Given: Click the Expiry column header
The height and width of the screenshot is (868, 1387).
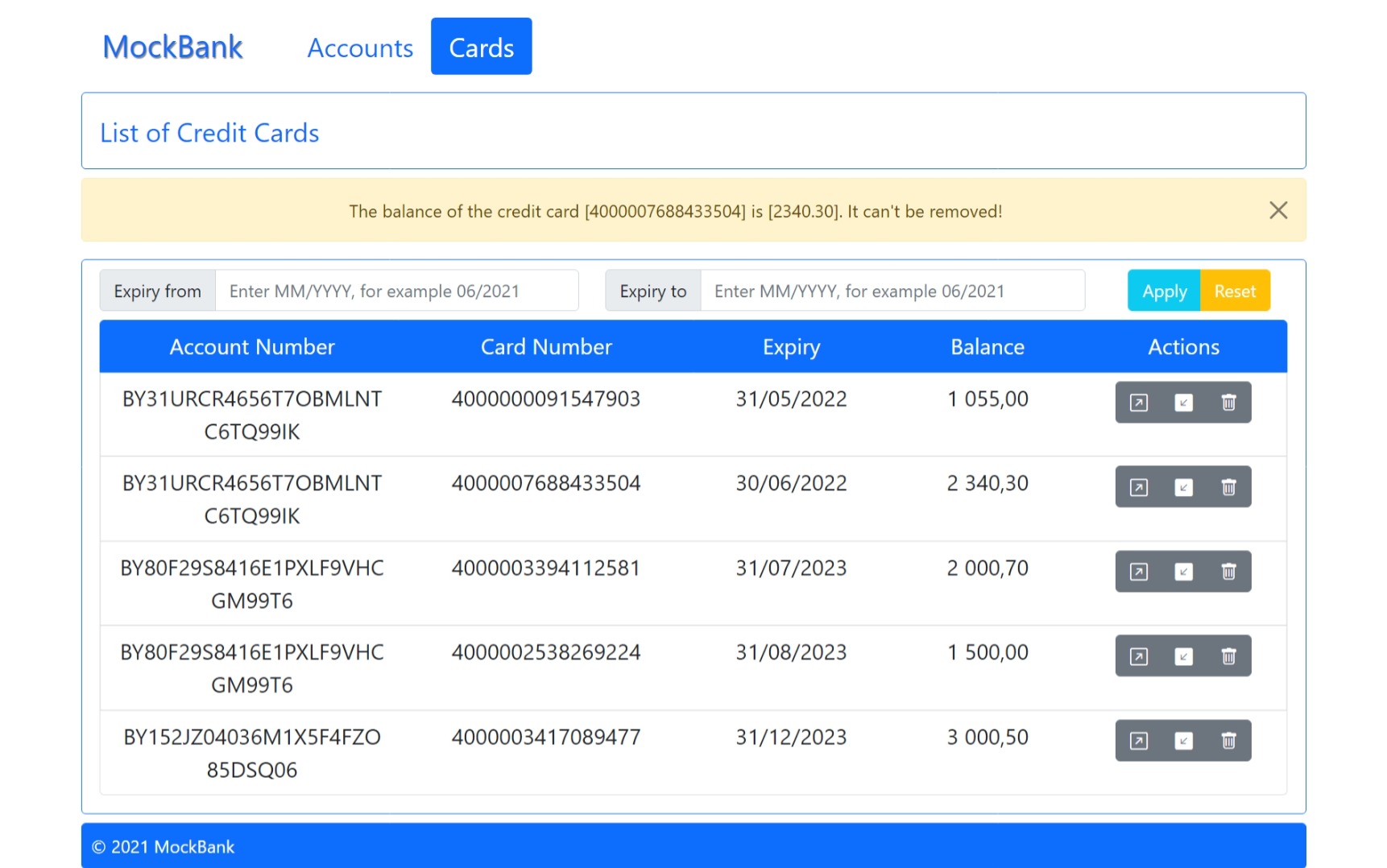Looking at the screenshot, I should pos(791,347).
